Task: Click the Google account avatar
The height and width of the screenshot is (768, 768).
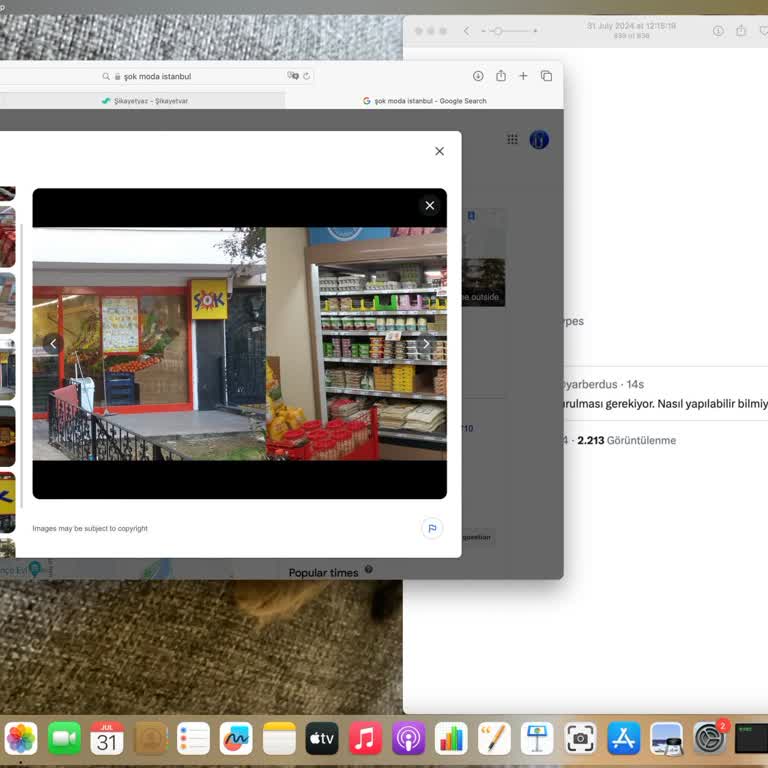Action: point(539,140)
